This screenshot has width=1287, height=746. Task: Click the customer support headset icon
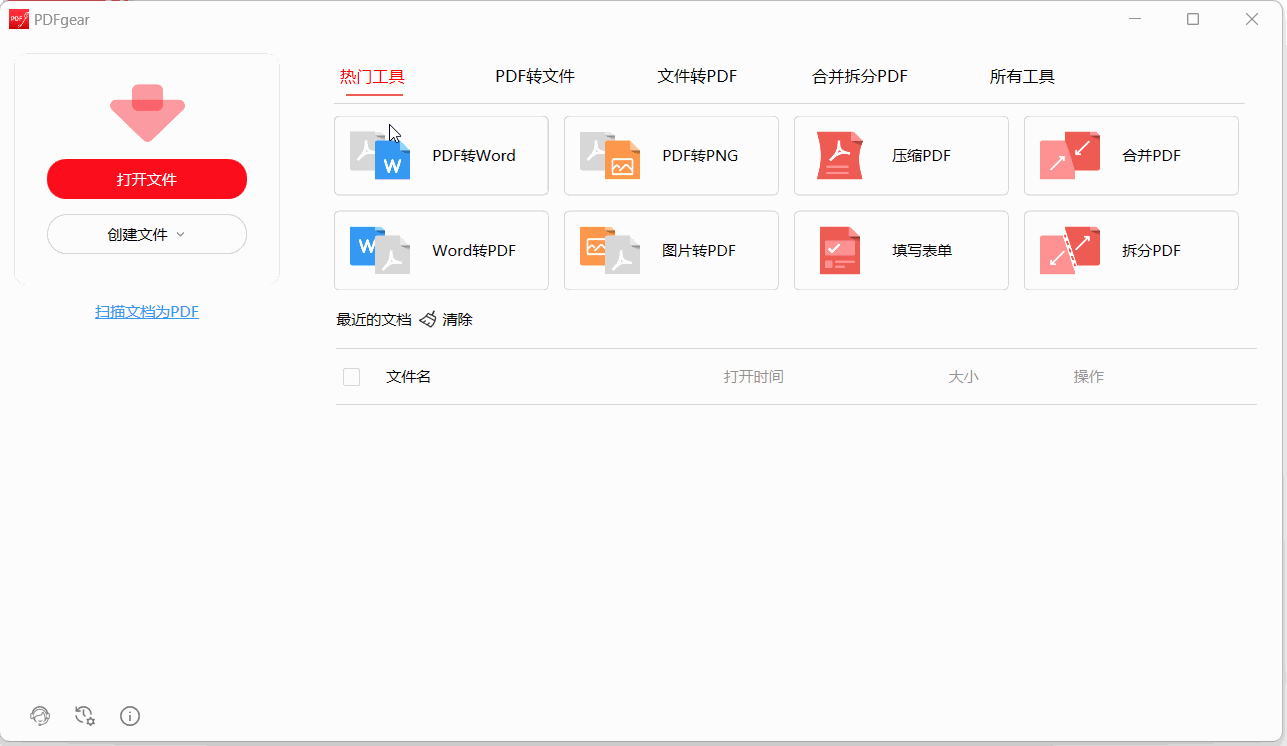[40, 715]
